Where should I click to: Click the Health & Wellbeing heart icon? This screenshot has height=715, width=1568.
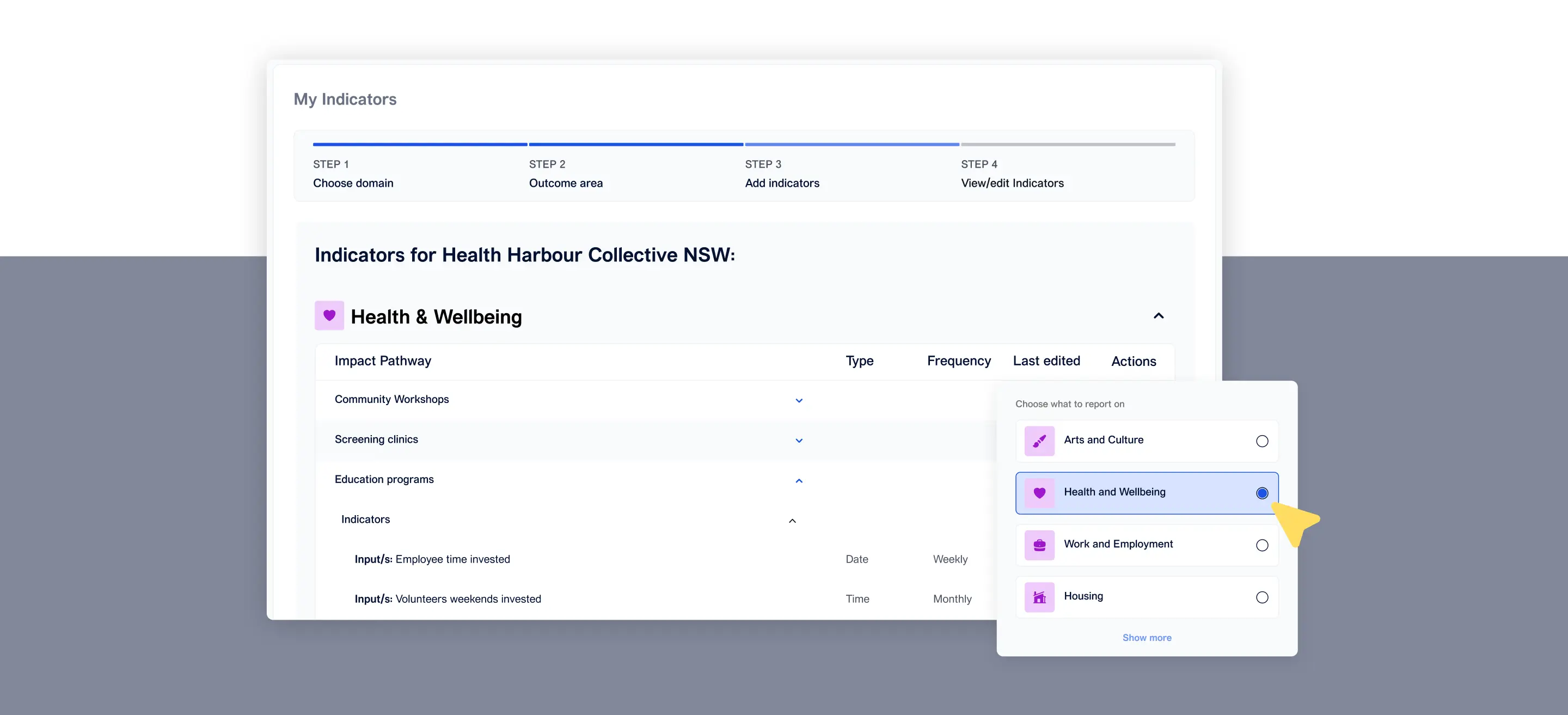point(329,315)
